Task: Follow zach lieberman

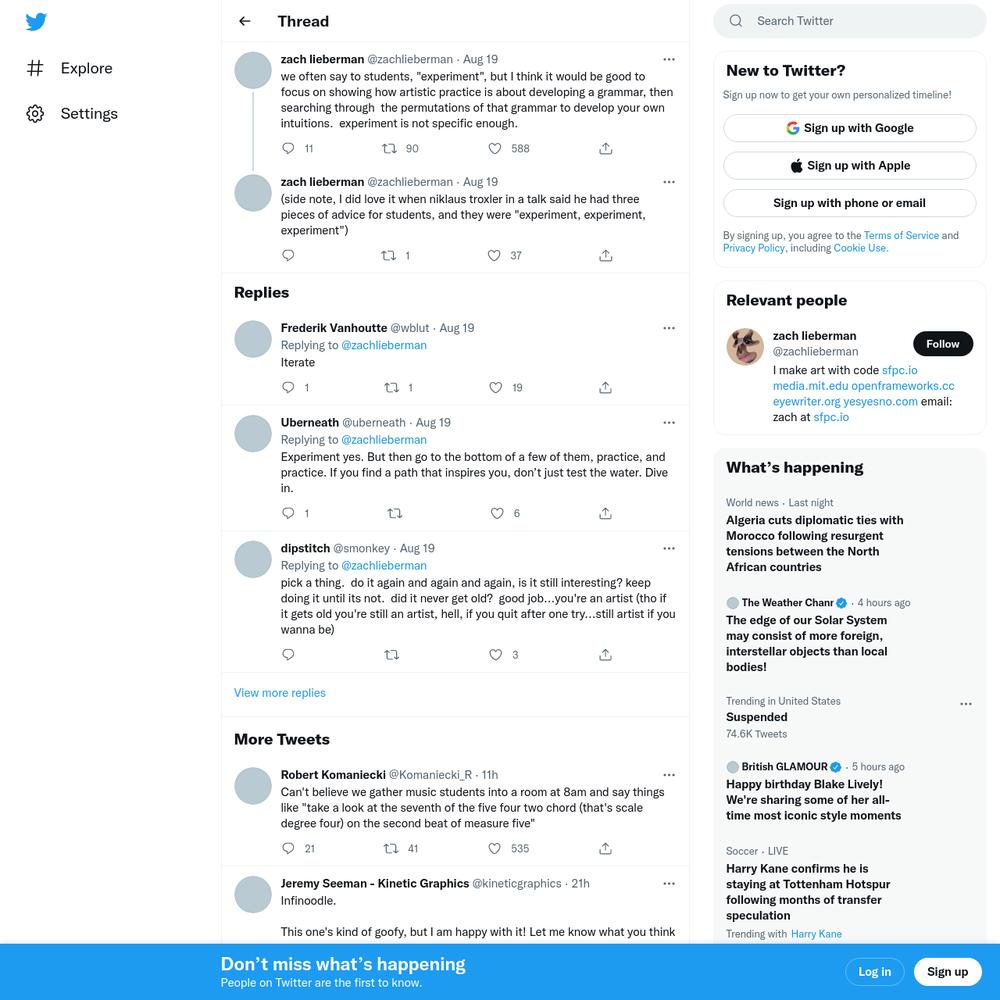Action: click(x=943, y=344)
